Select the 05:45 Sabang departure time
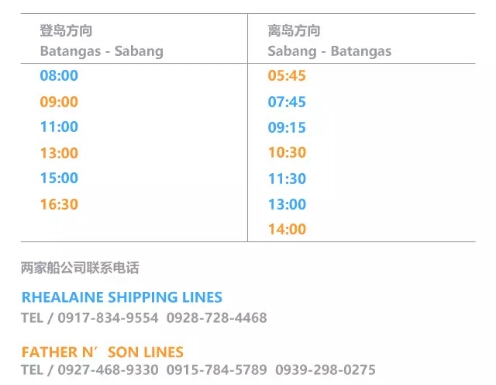The image size is (496, 385). point(287,75)
